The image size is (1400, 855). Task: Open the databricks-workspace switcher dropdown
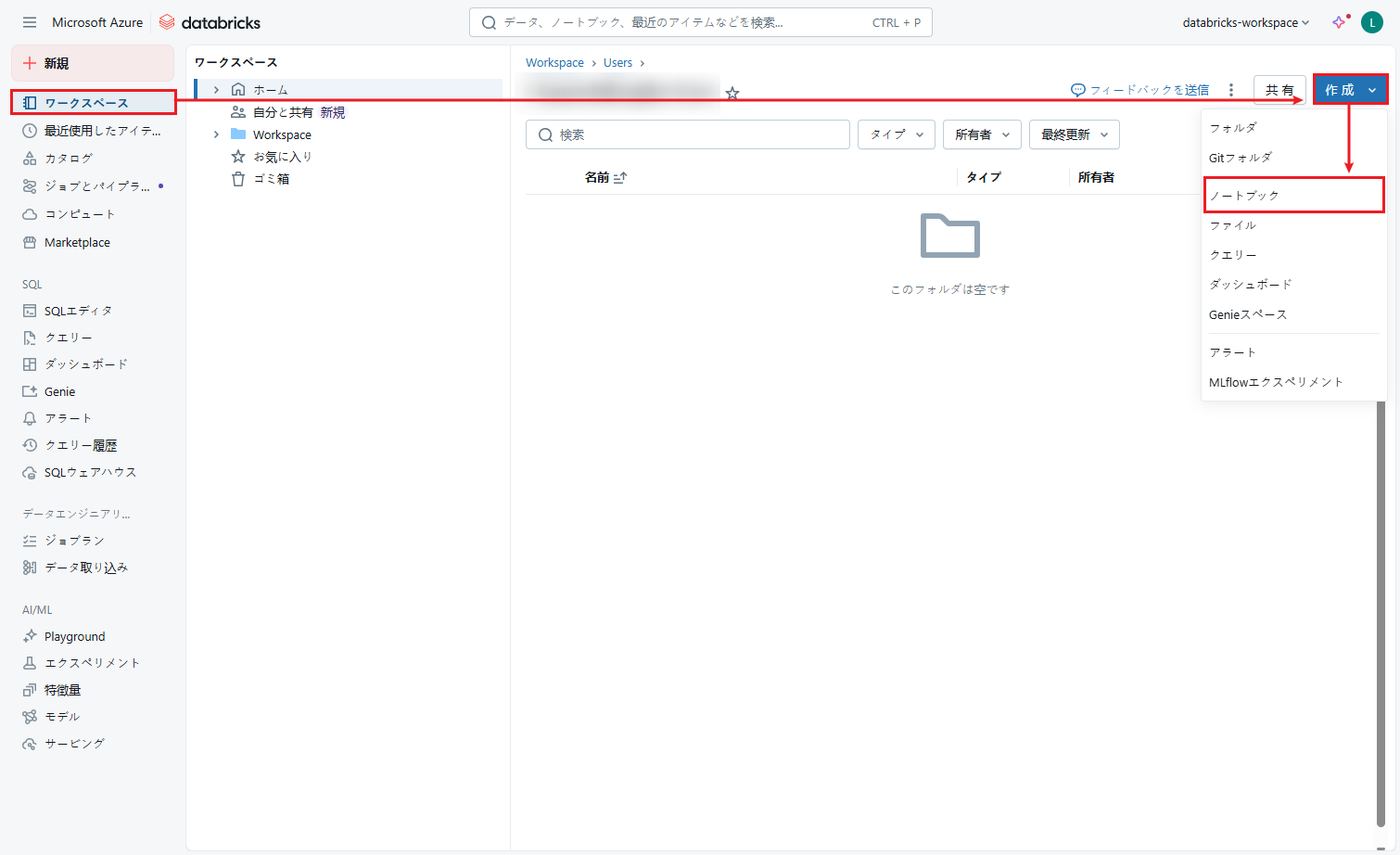click(1246, 22)
